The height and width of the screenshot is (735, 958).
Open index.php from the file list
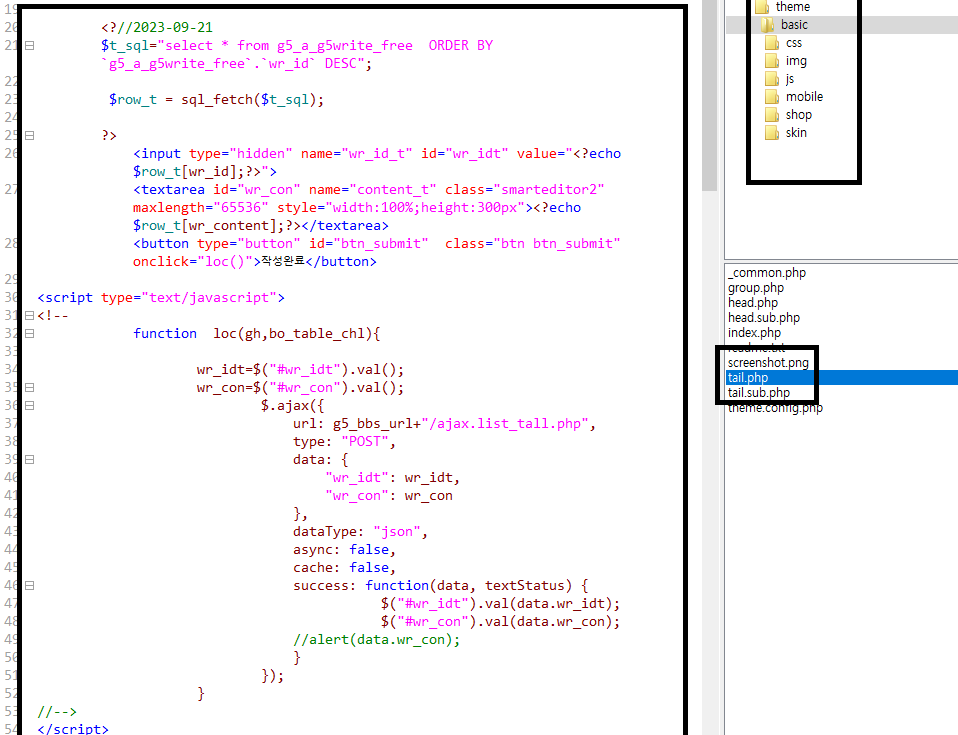[x=755, y=333]
